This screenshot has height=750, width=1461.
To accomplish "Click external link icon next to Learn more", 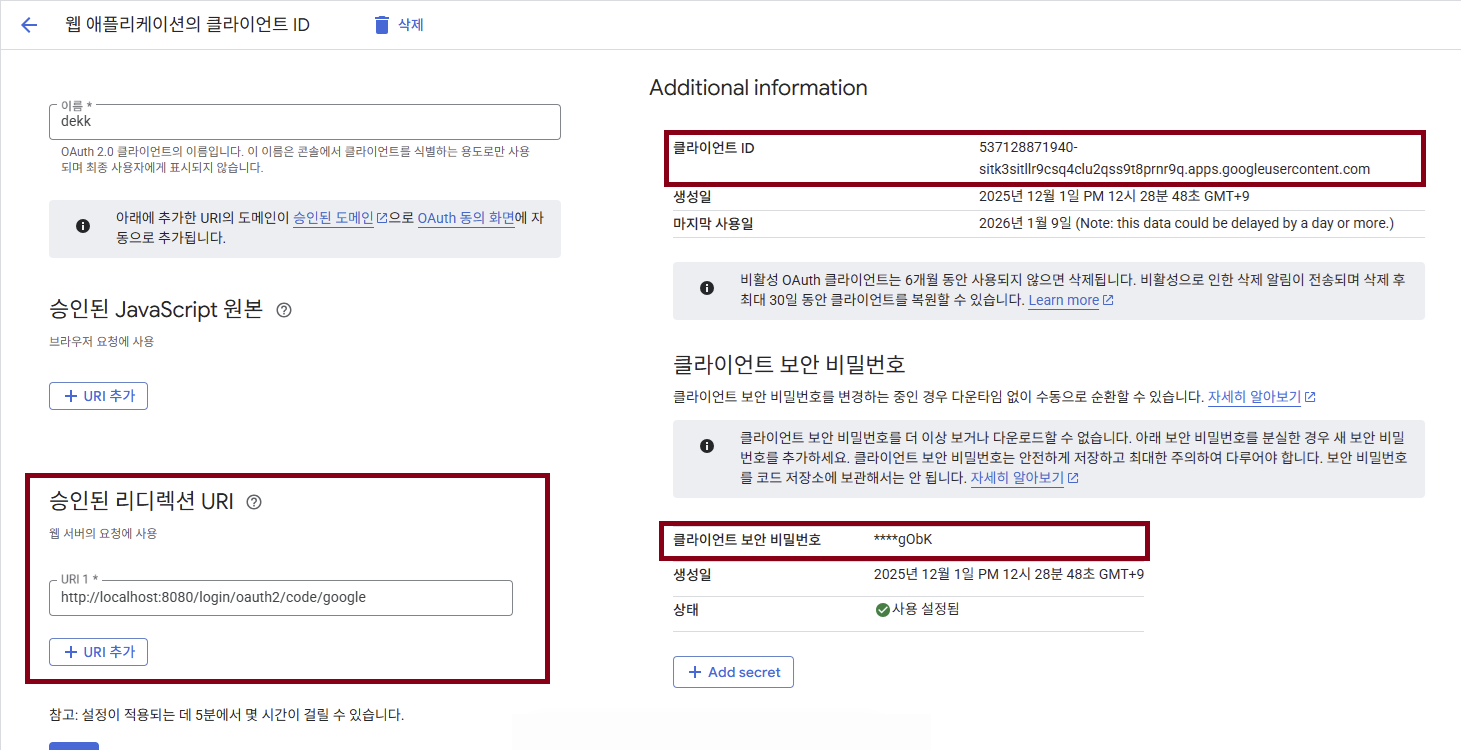I will tap(1108, 300).
